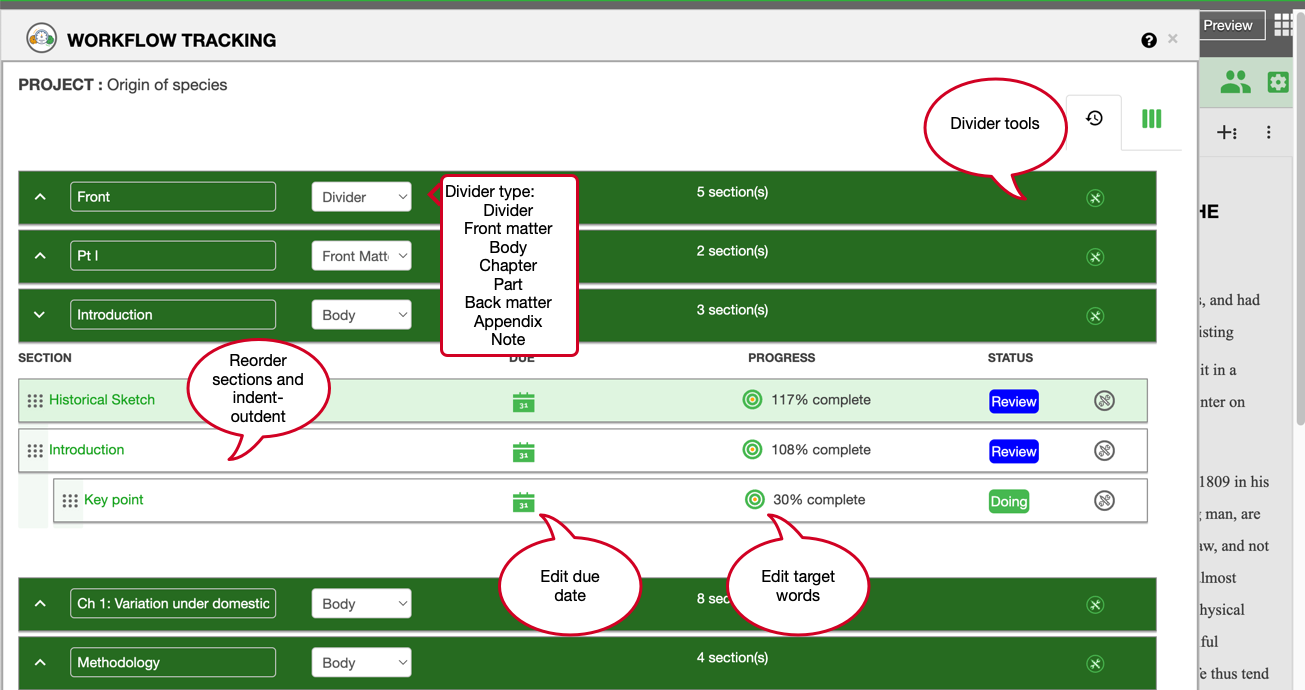Click target icon beside 30% complete

pos(755,500)
